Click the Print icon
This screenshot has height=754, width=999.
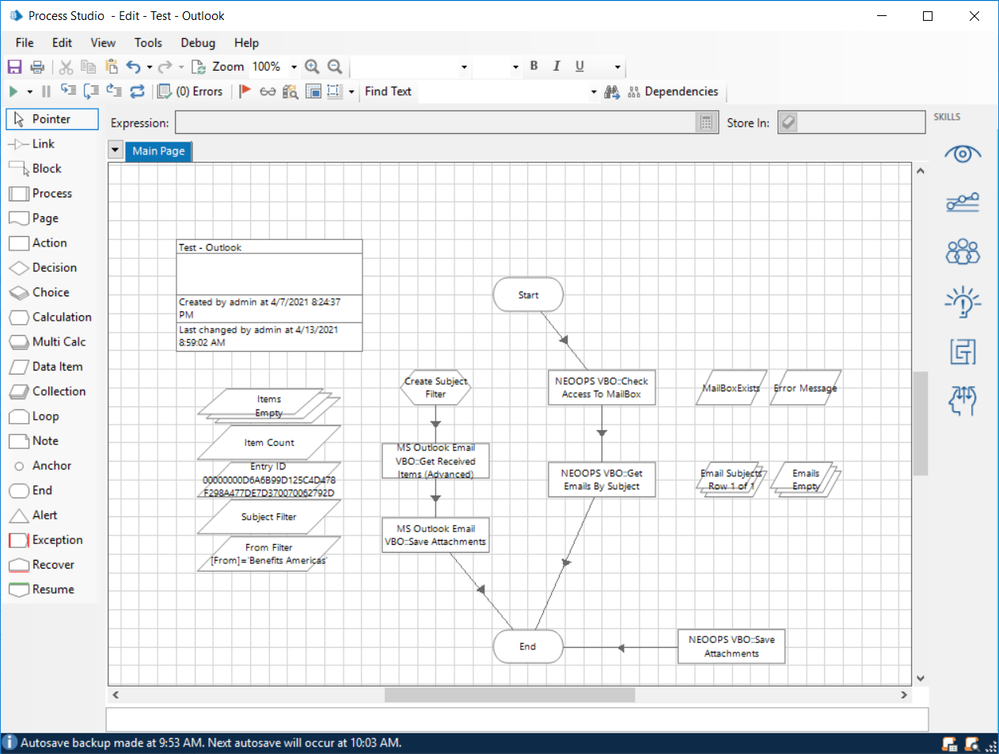pos(37,67)
